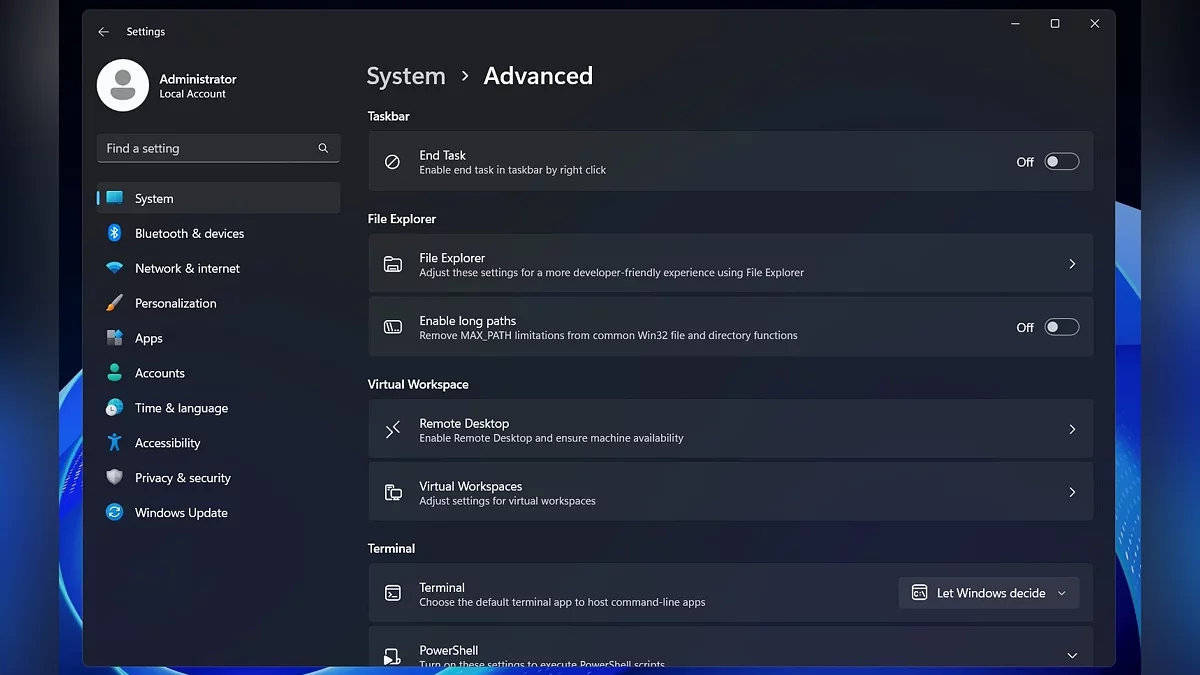1200x675 pixels.
Task: Click the Administrator profile avatar
Action: click(123, 86)
